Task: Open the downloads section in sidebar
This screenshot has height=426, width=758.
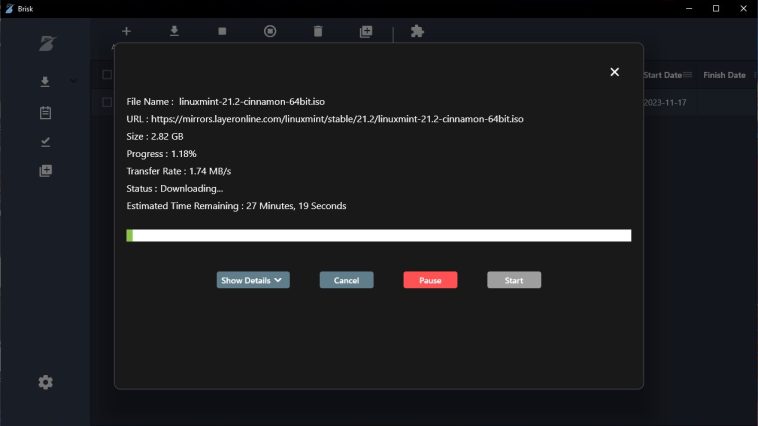Action: [x=45, y=82]
